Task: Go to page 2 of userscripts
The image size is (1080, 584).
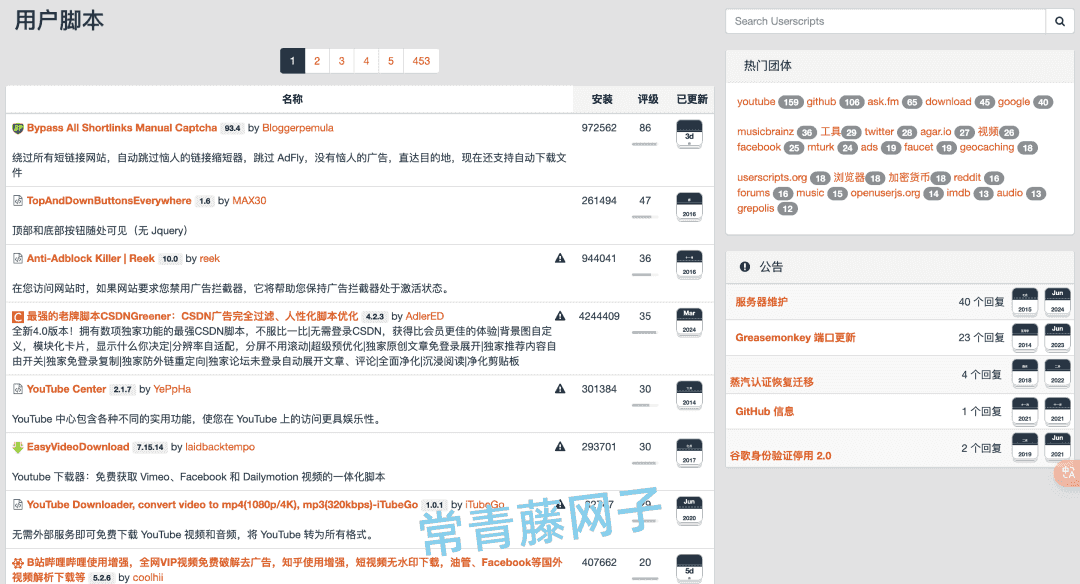Action: [x=317, y=61]
